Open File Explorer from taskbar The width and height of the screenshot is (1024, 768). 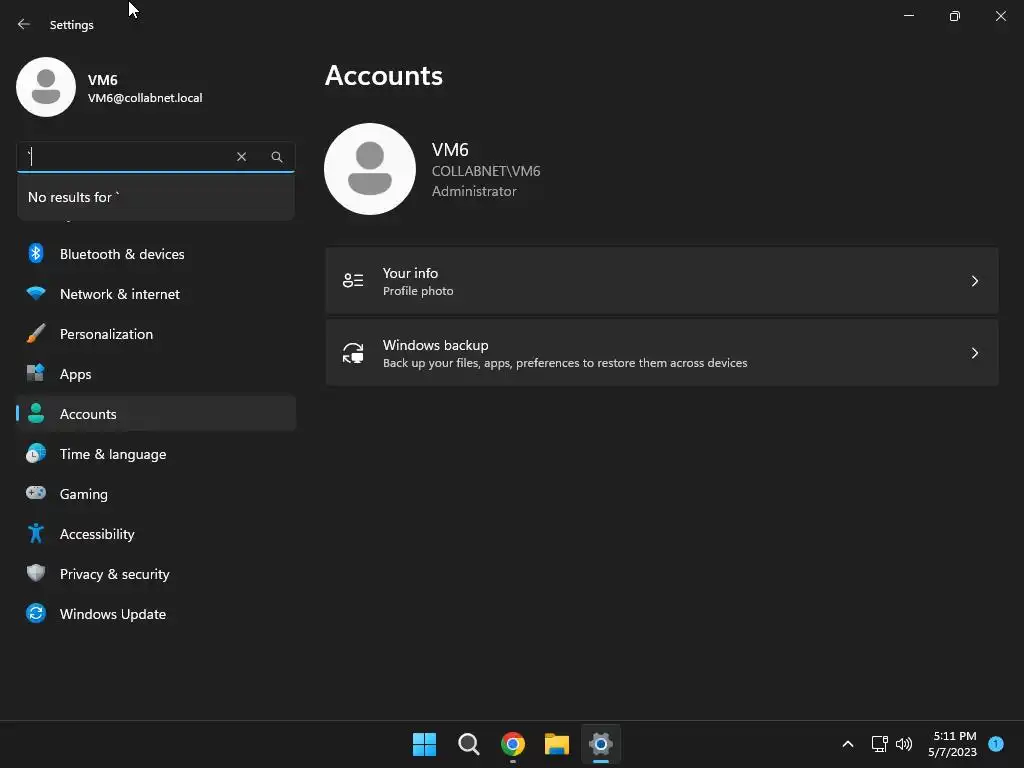[x=557, y=744]
